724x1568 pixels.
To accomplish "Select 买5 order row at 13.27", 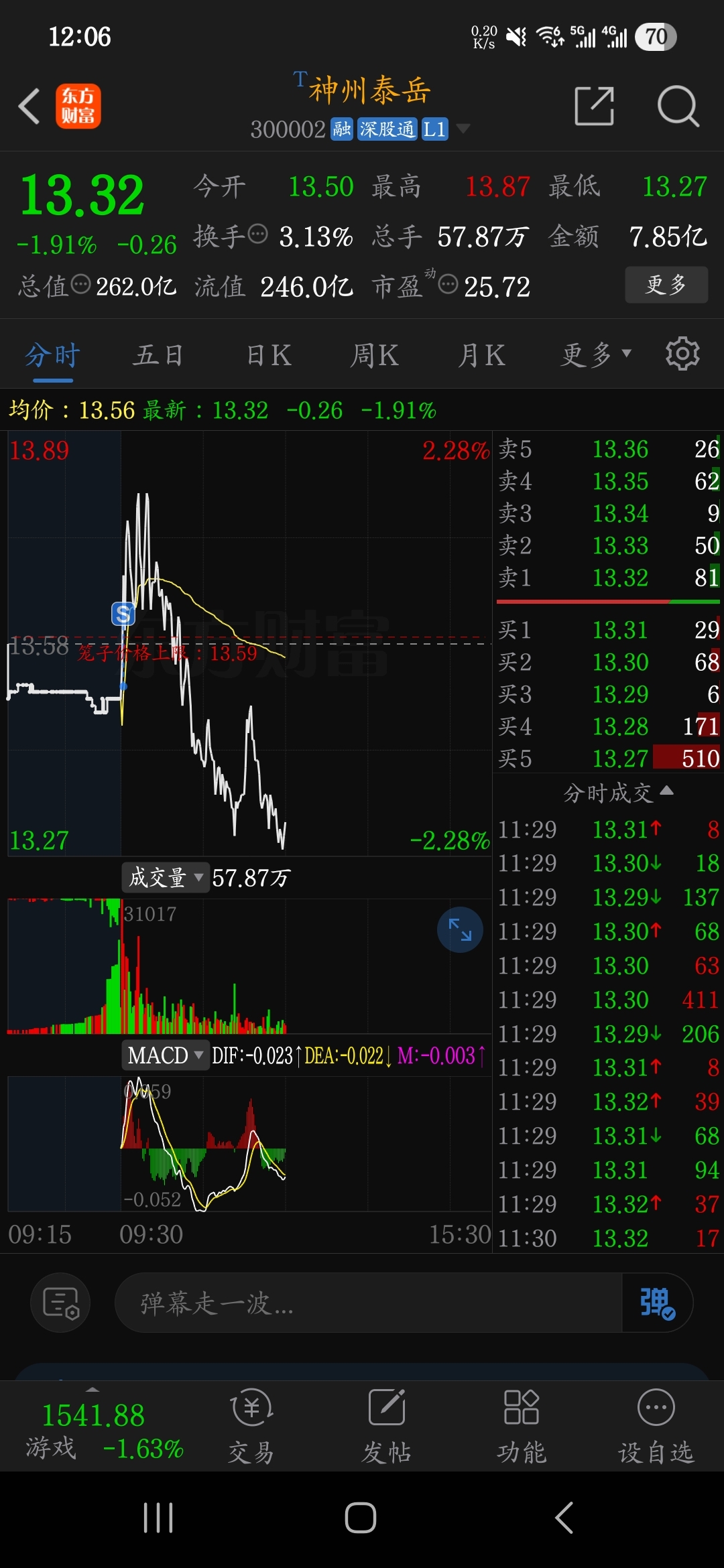I will point(609,758).
